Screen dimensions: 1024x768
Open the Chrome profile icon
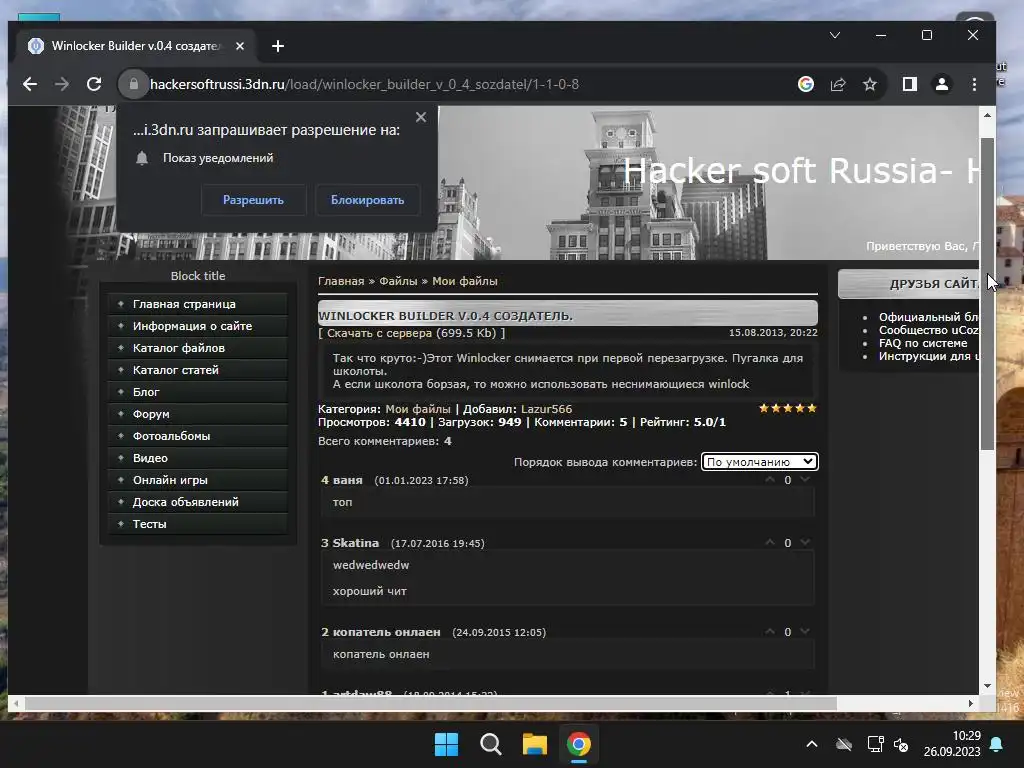[942, 84]
